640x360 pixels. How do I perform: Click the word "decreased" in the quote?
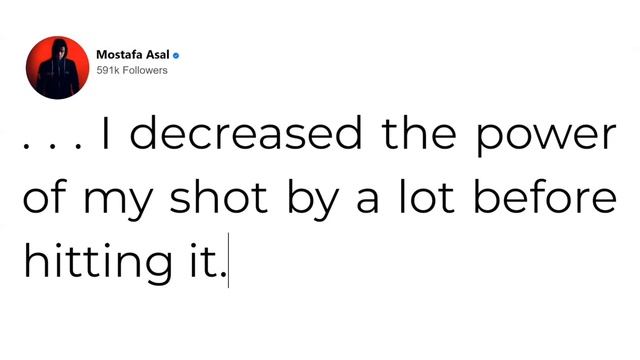click(x=246, y=133)
